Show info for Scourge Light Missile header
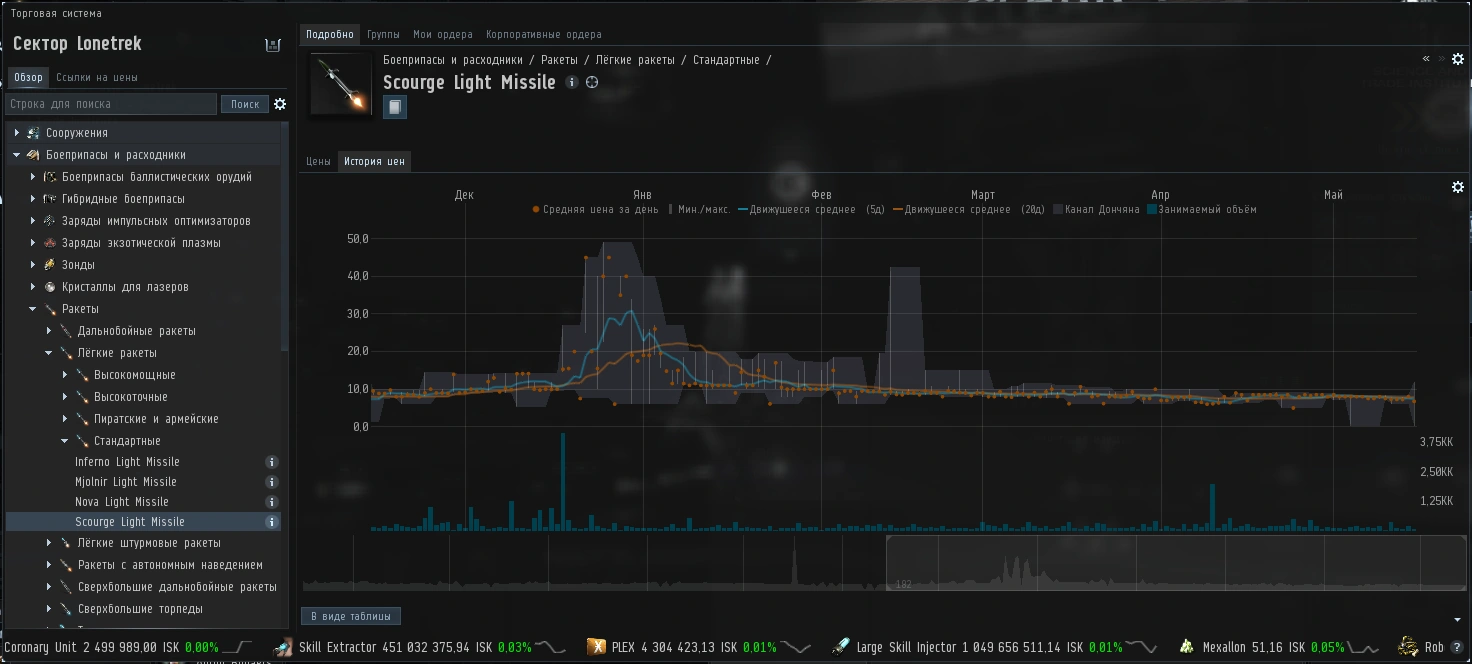 [x=572, y=82]
